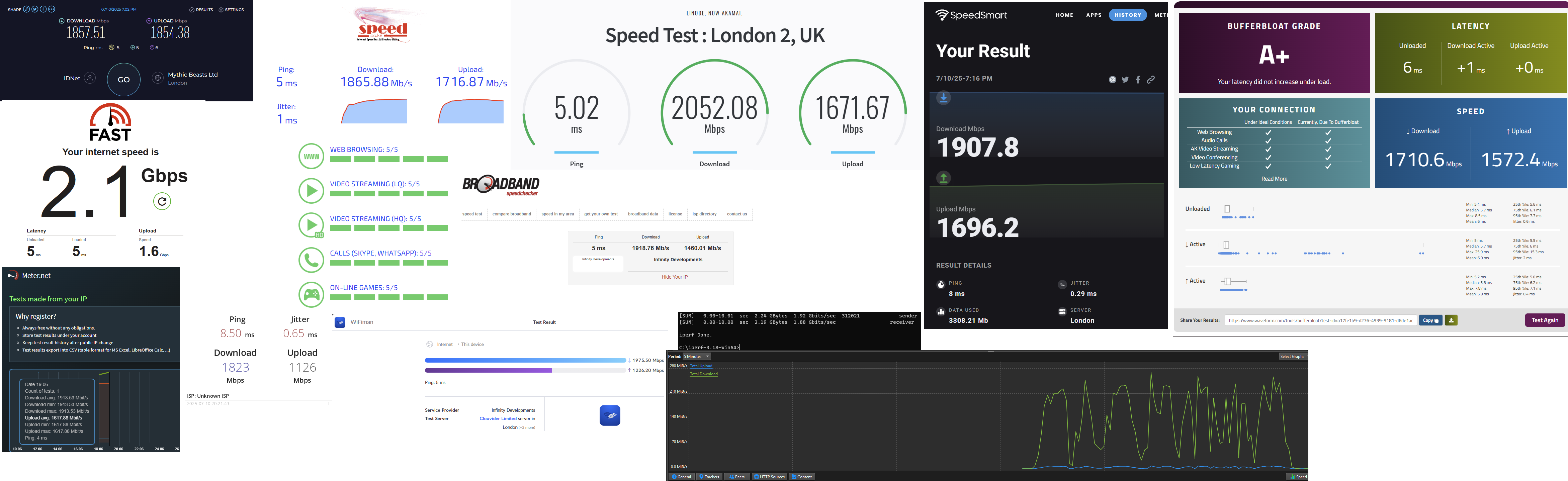Click the FAST logo

pos(110,123)
